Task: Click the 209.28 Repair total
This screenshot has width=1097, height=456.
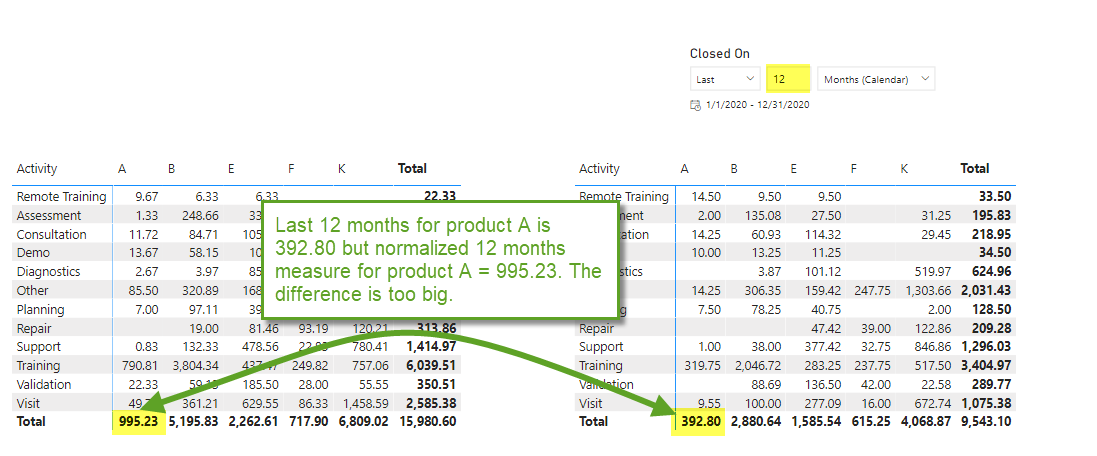Action: [x=992, y=328]
